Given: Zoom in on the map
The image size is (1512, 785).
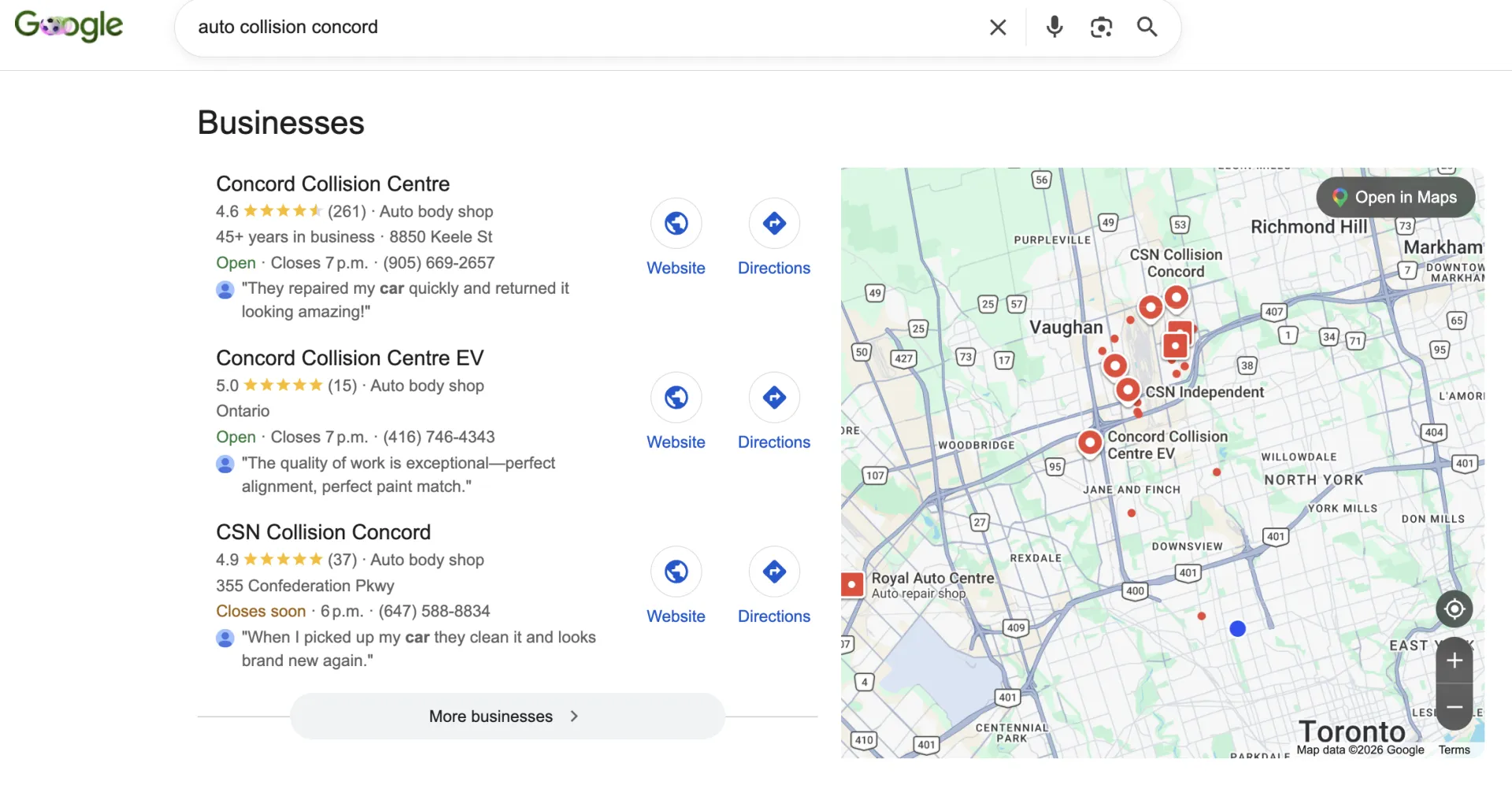Looking at the screenshot, I should tap(1454, 661).
